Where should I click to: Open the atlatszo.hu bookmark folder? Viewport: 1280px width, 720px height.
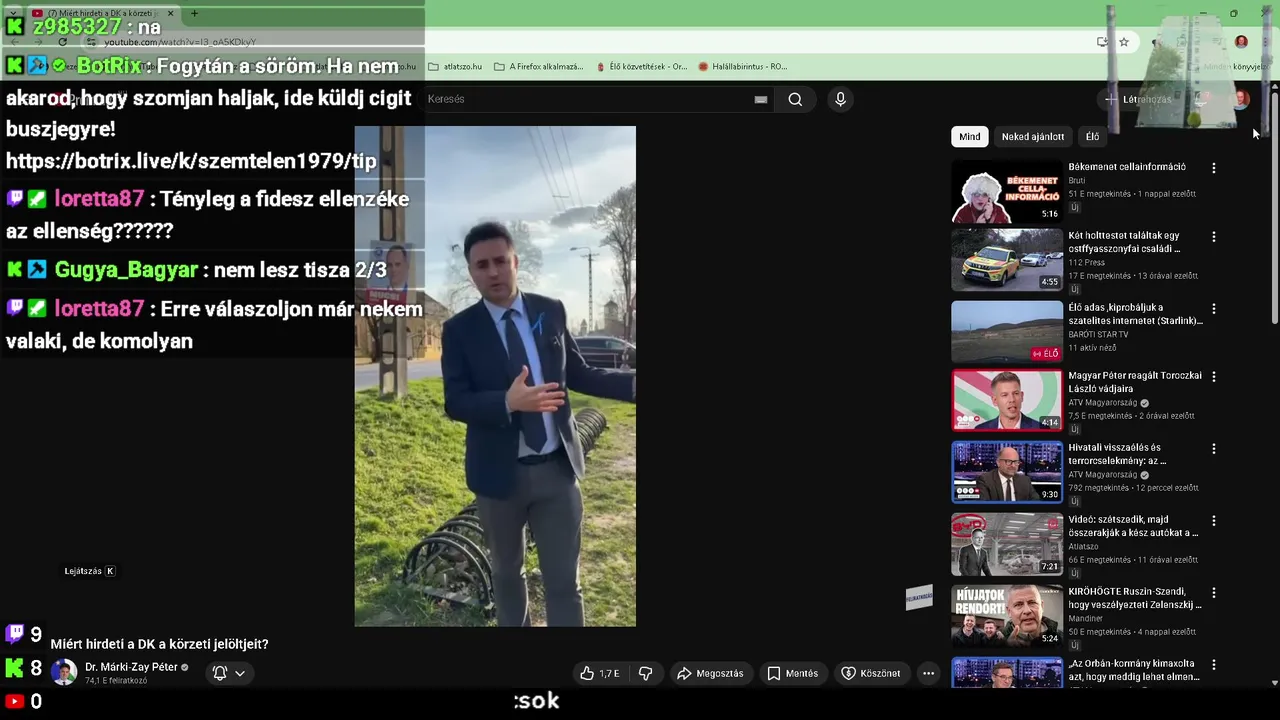click(x=455, y=67)
